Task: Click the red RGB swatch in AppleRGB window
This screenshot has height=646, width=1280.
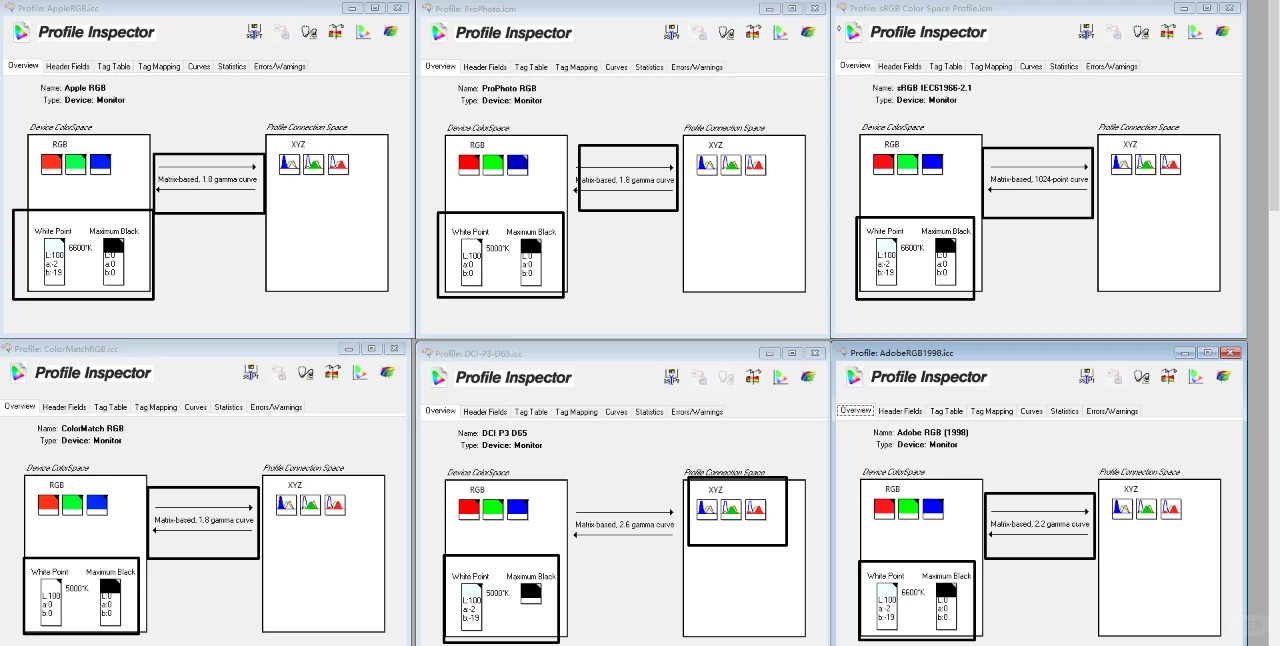Action: [52, 164]
